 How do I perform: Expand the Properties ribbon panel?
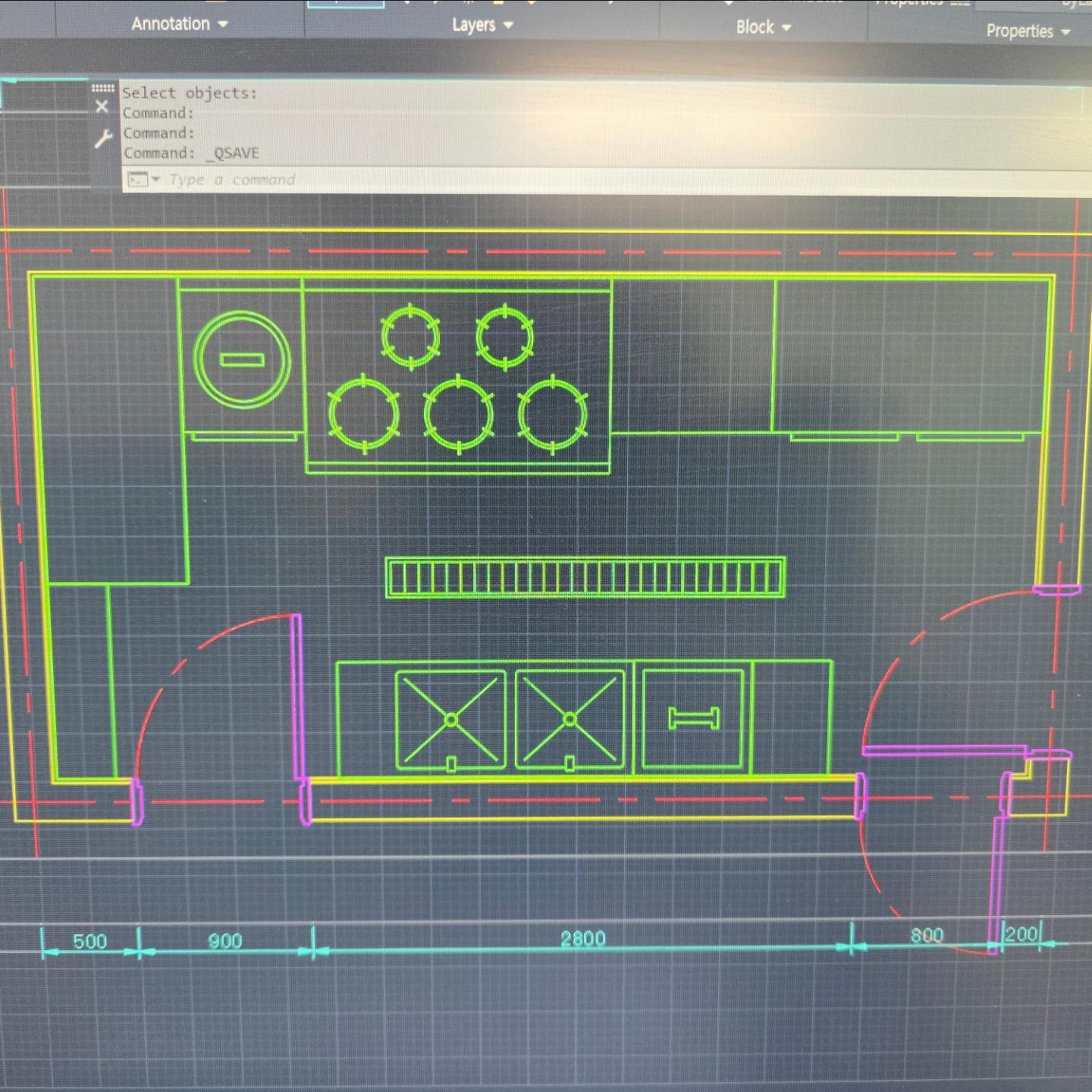(x=1028, y=31)
